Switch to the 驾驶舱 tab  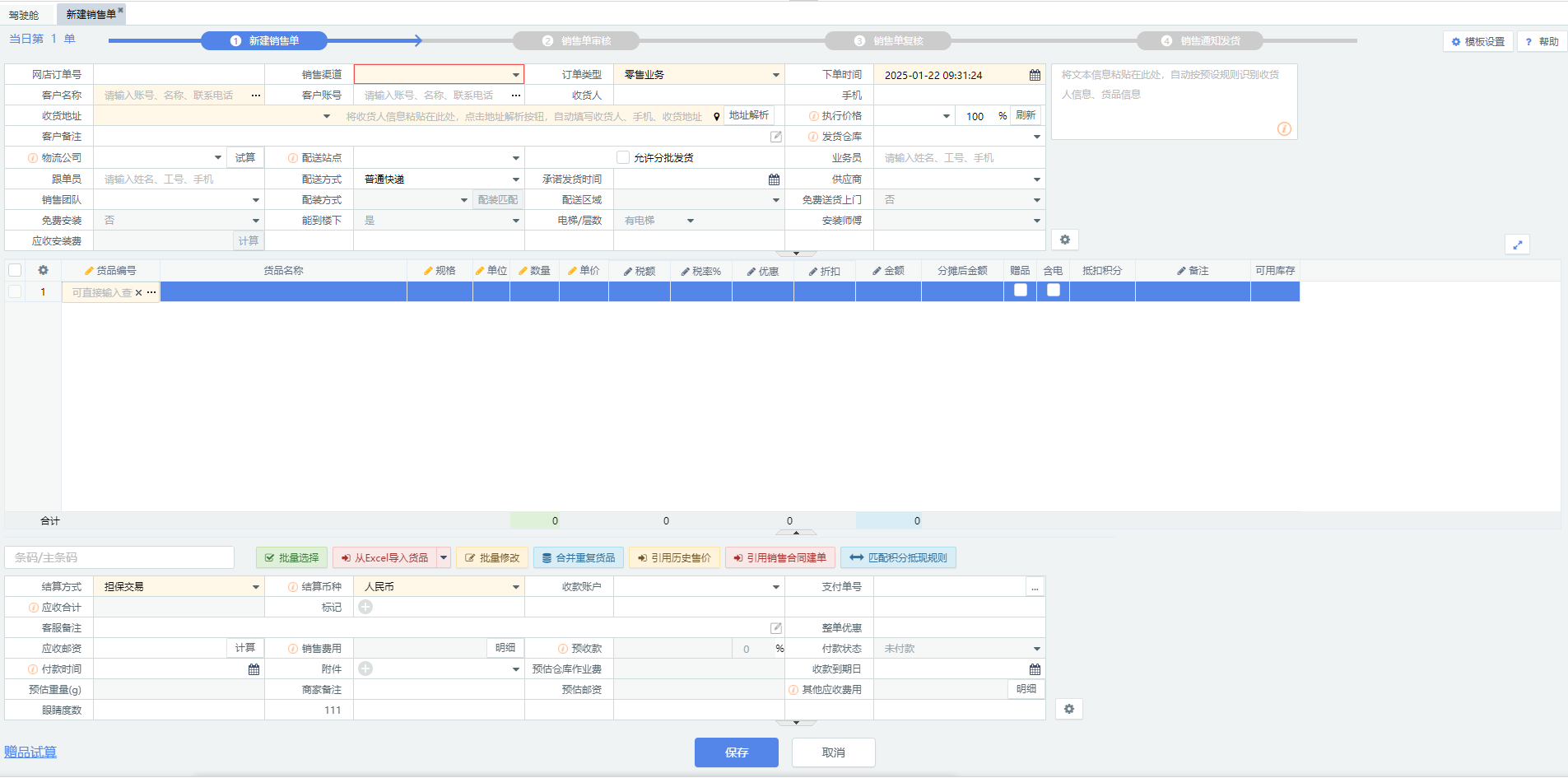coord(24,15)
